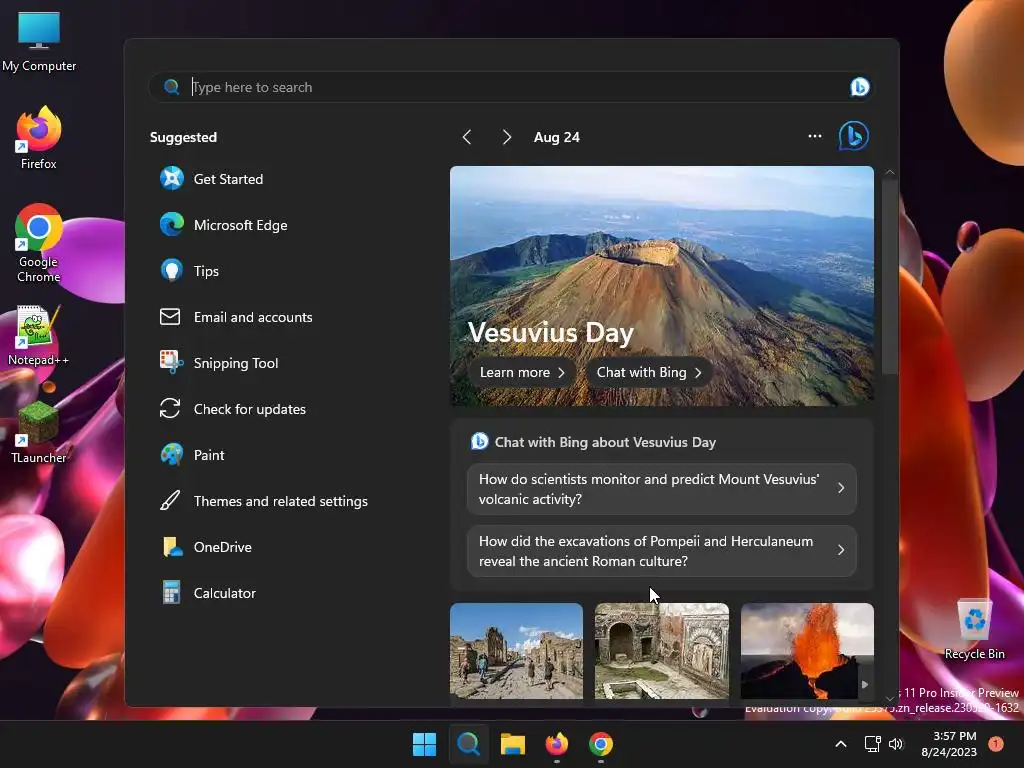Image resolution: width=1024 pixels, height=768 pixels.
Task: Select Firefox desktop shortcut
Action: (x=39, y=138)
